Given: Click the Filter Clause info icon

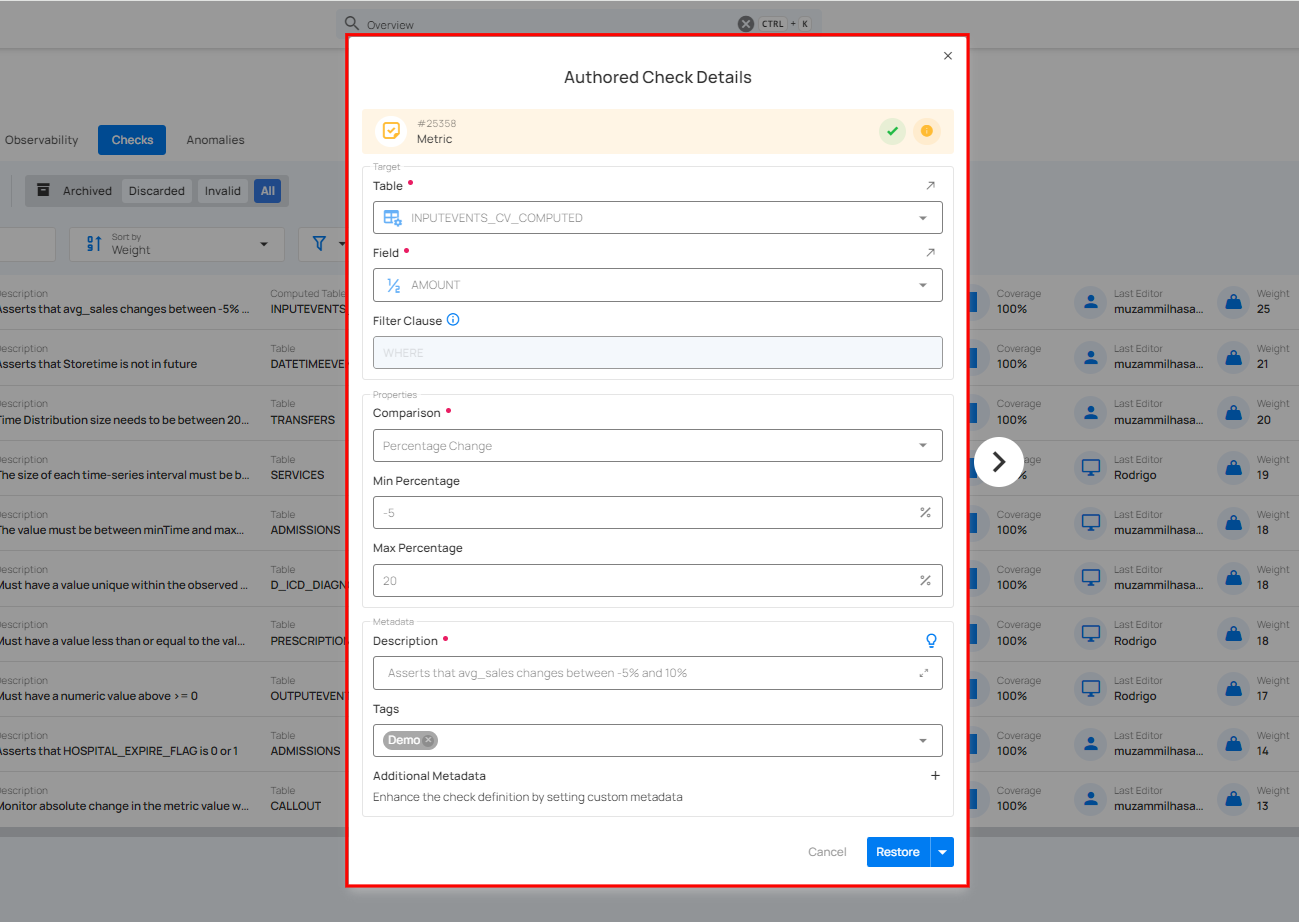Looking at the screenshot, I should click(x=453, y=320).
